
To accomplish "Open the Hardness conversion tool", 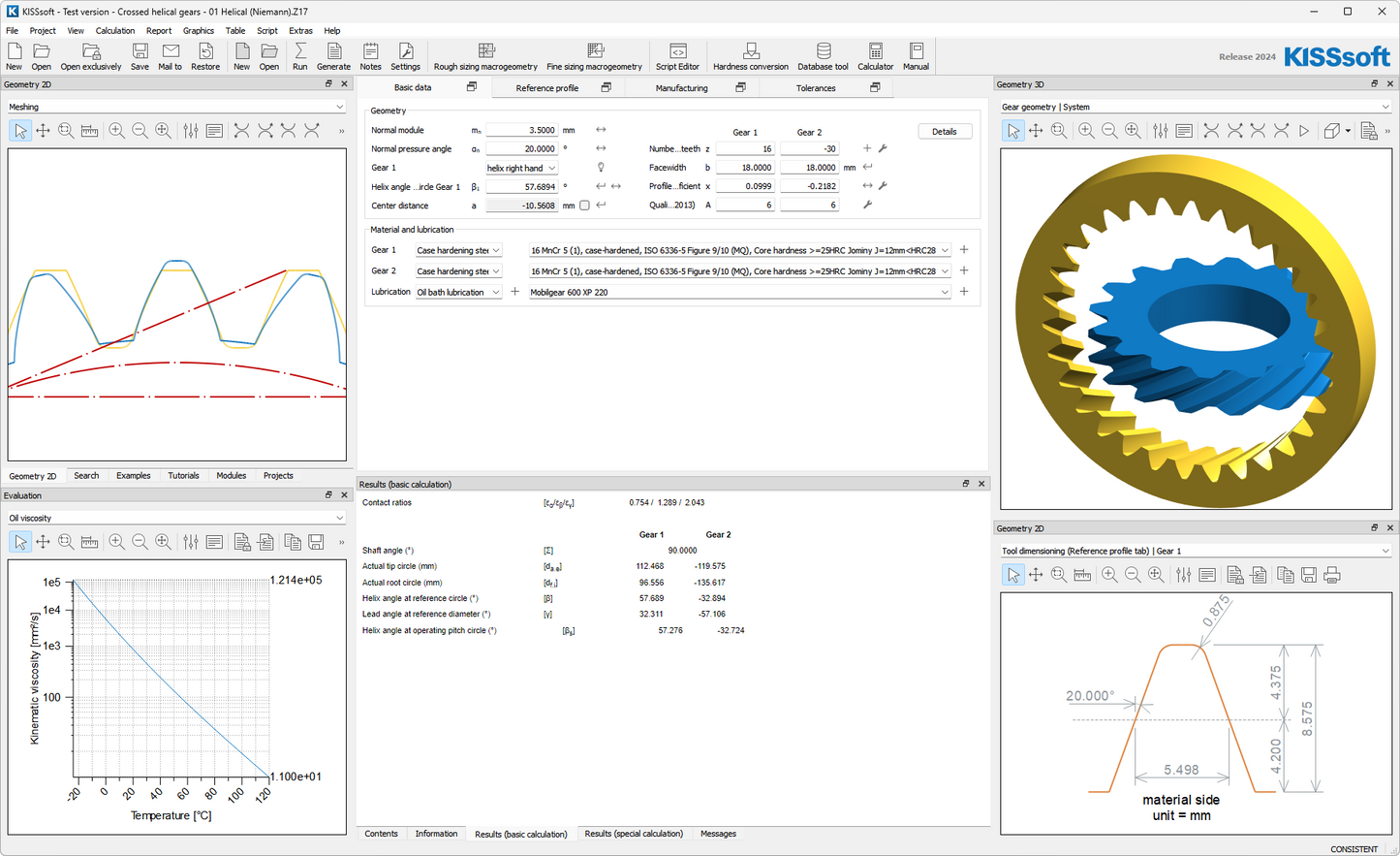I will pos(750,56).
